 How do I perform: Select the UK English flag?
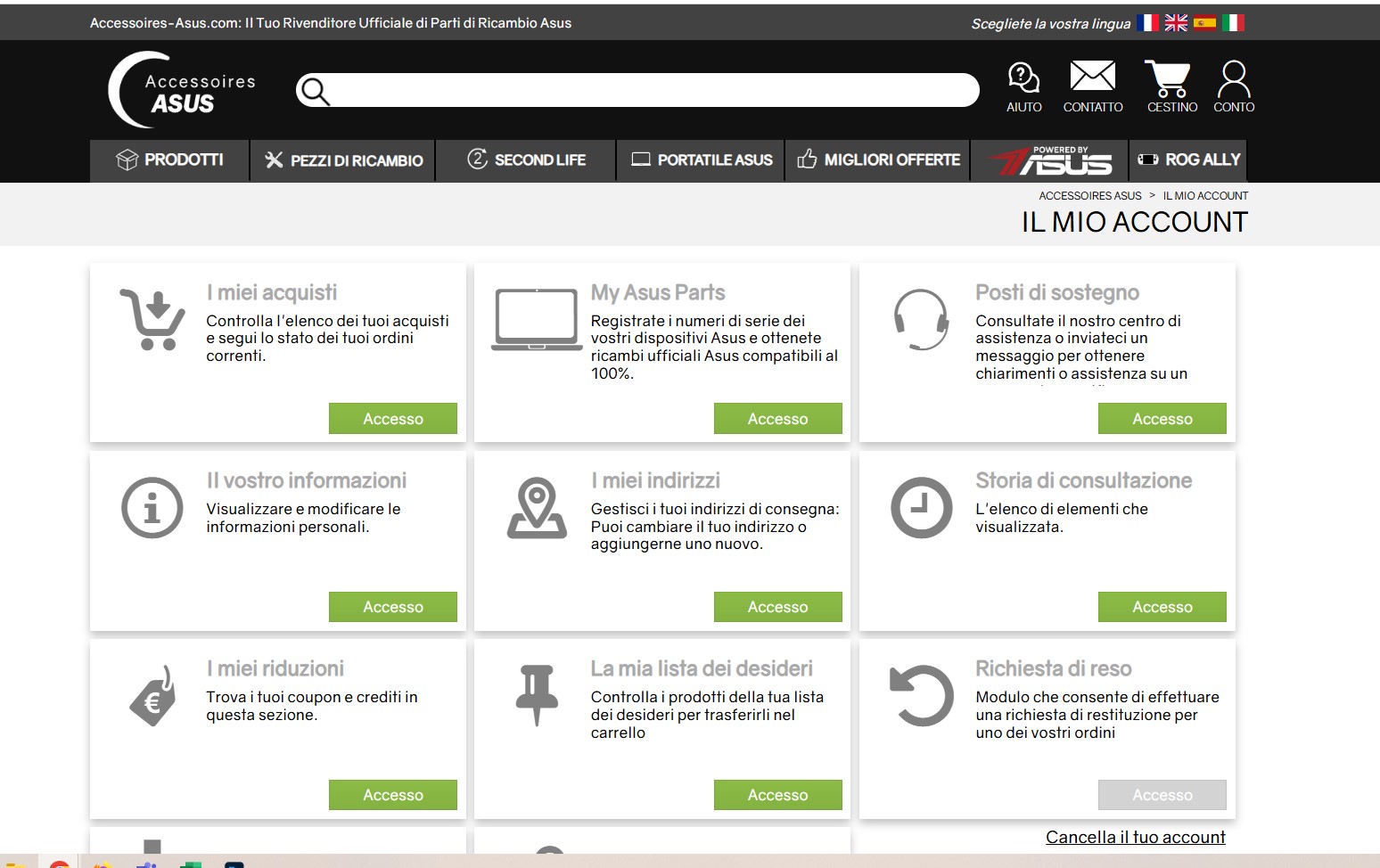pos(1176,23)
